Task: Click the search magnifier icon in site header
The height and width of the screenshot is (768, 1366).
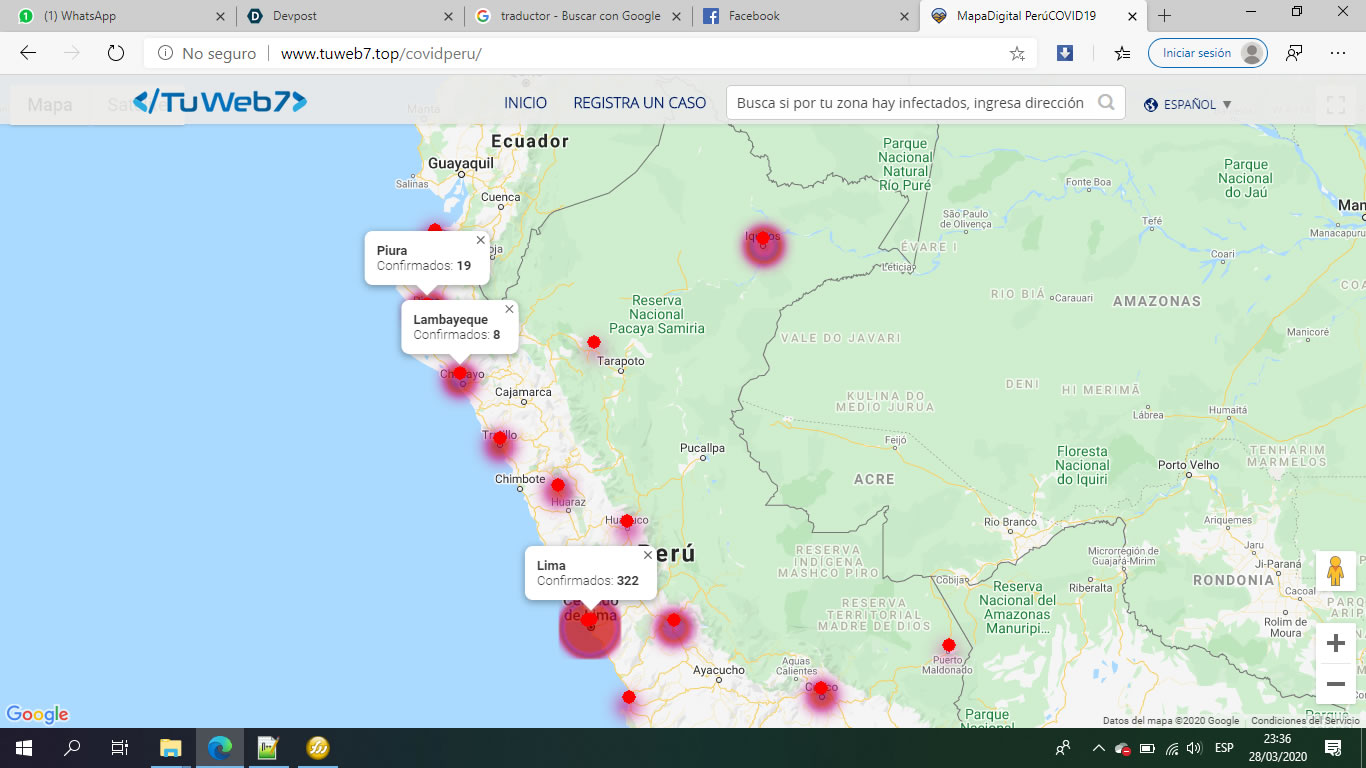Action: point(1106,102)
